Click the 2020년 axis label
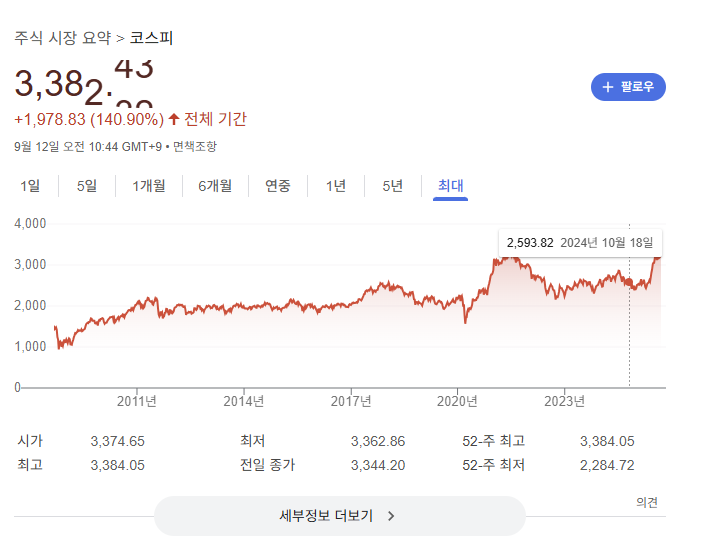Screen dimensions: 715x540 457,401
